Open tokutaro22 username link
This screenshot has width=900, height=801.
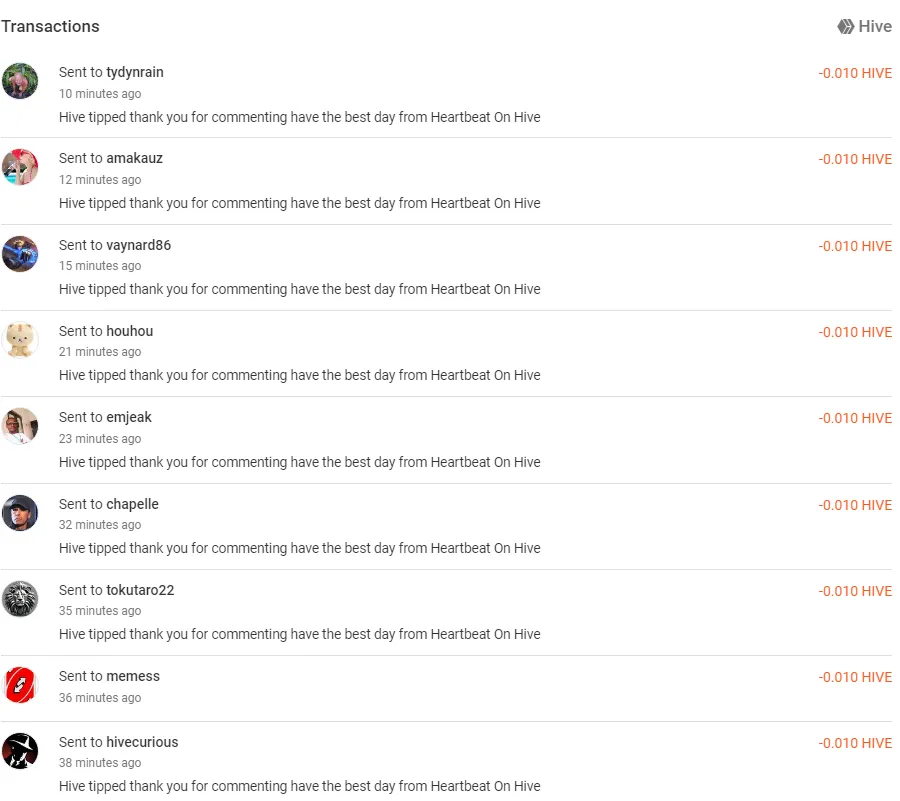[x=140, y=590]
